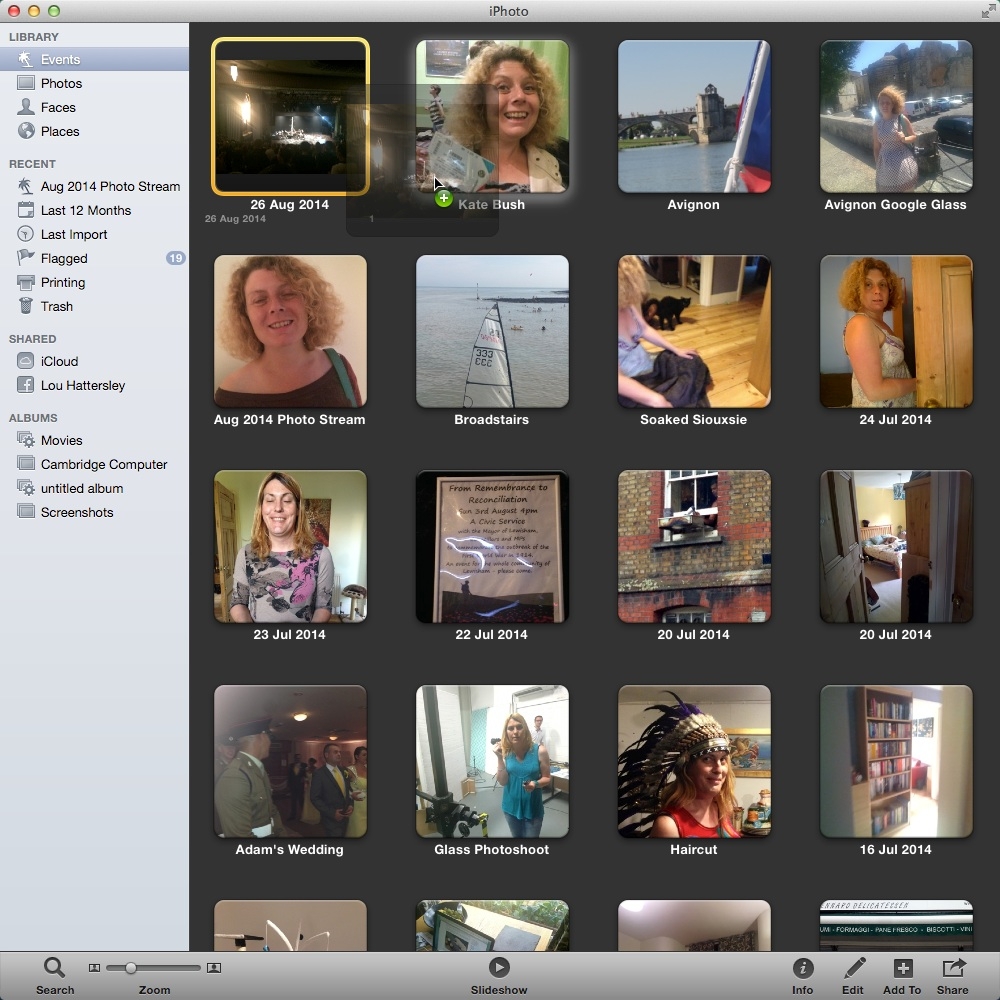Screen dimensions: 1000x1000
Task: Select the Screenshots album icon
Action: click(x=26, y=511)
